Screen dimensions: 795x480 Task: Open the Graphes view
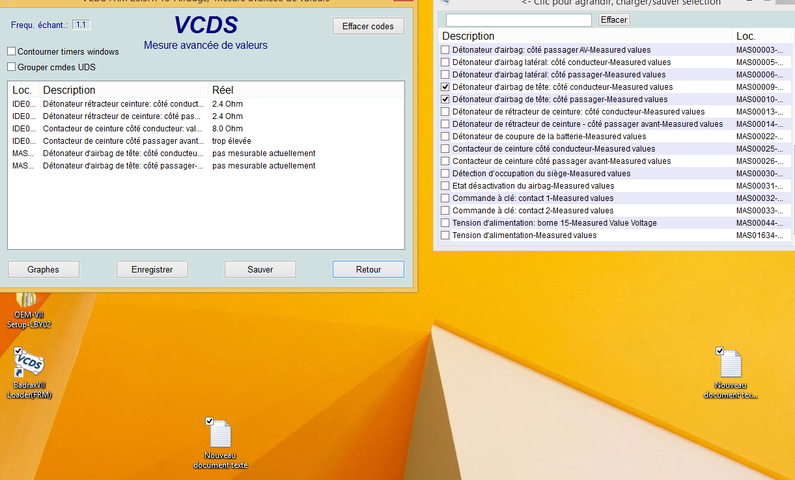pyautogui.click(x=43, y=270)
